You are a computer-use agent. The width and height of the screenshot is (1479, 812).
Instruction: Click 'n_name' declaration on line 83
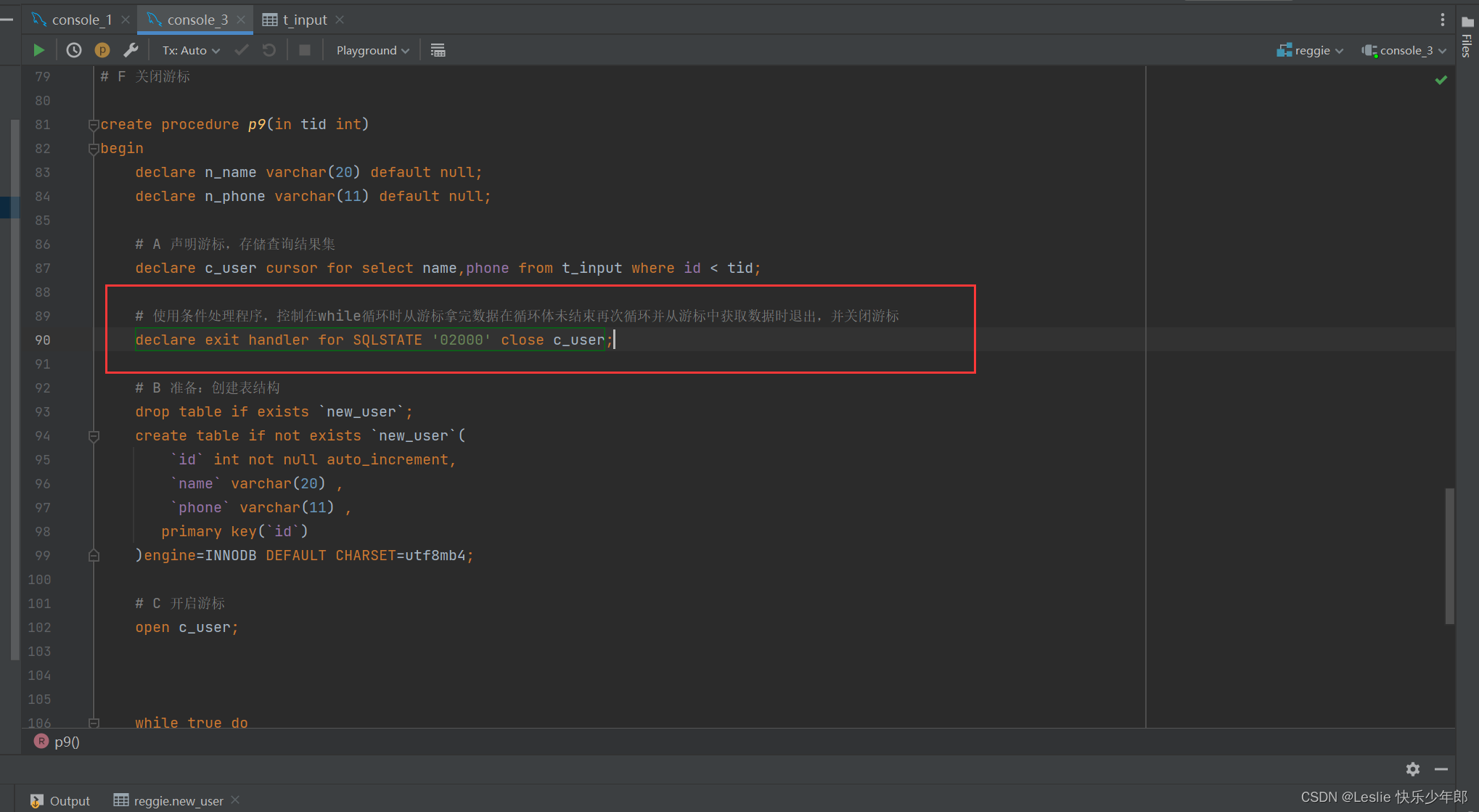pyautogui.click(x=230, y=173)
